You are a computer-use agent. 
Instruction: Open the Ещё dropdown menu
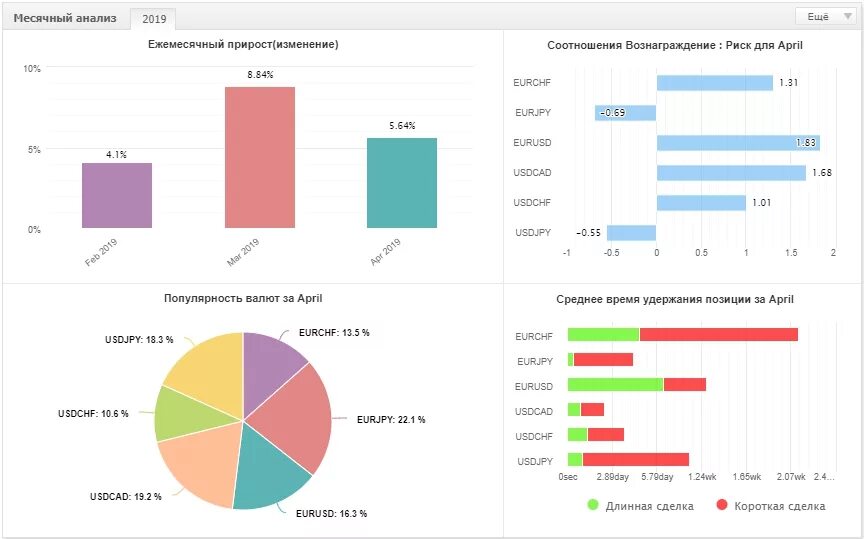click(825, 17)
